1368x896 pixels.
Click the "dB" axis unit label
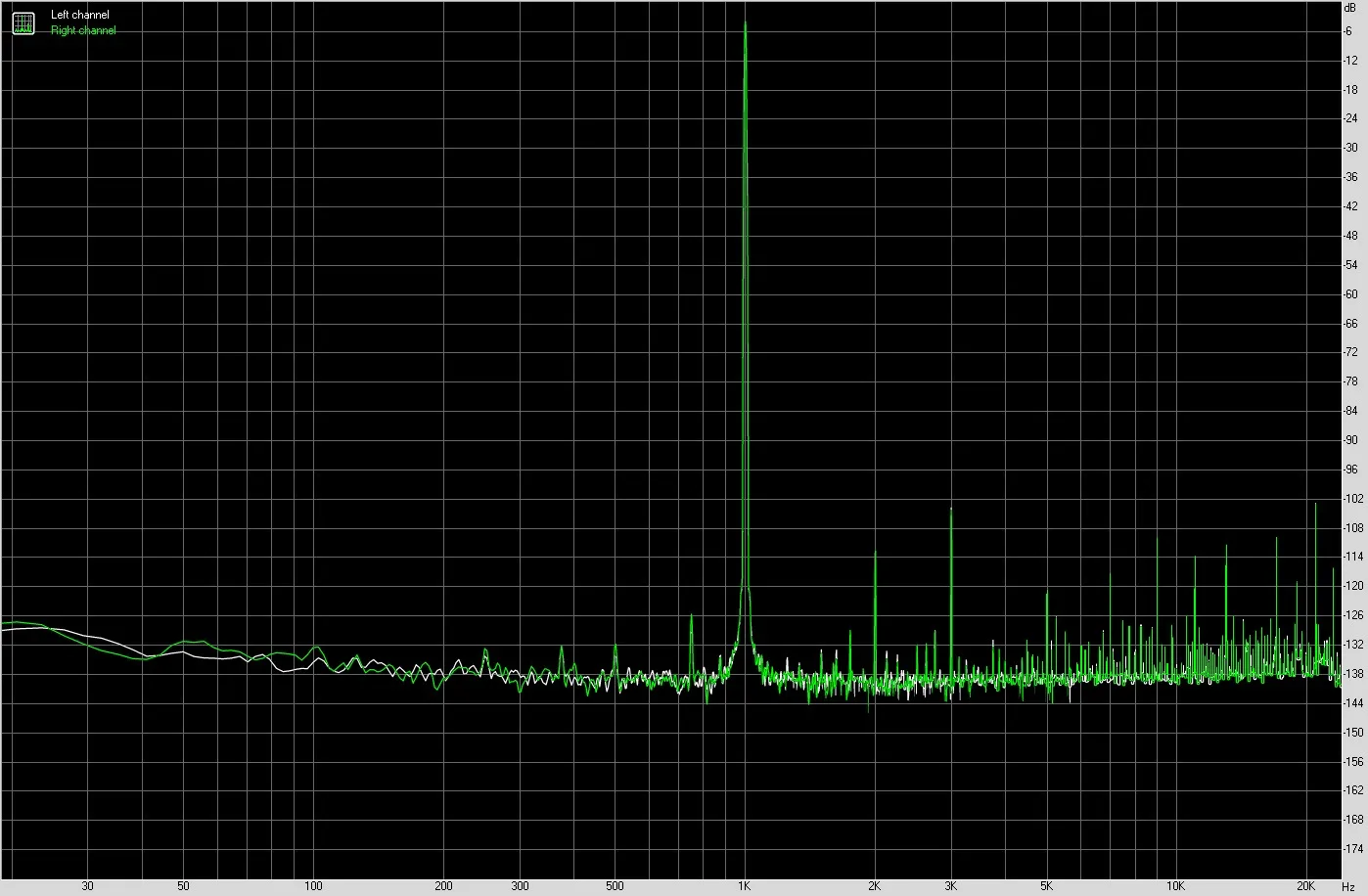pyautogui.click(x=1350, y=7)
